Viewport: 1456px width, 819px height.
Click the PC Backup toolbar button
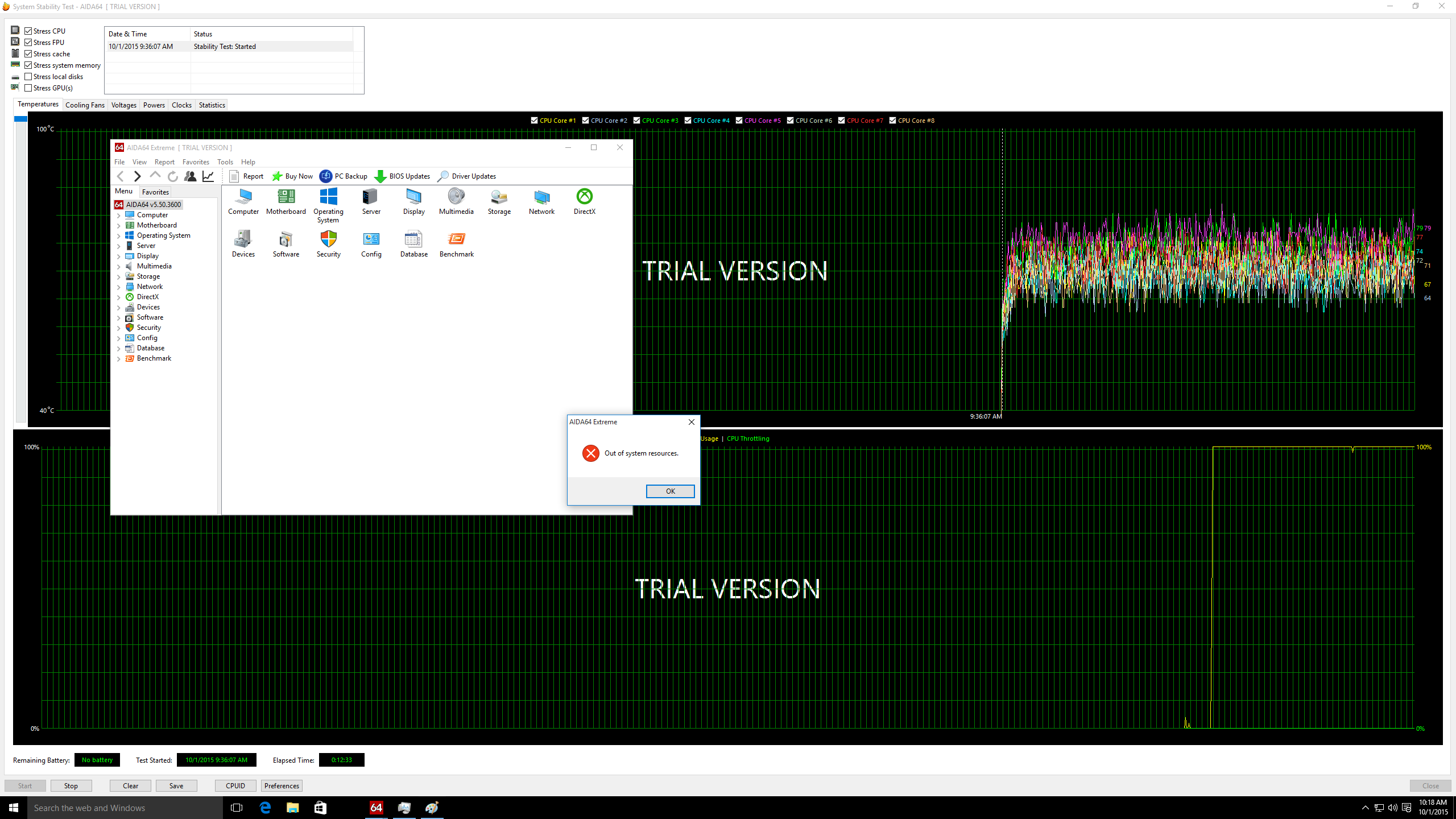(344, 176)
